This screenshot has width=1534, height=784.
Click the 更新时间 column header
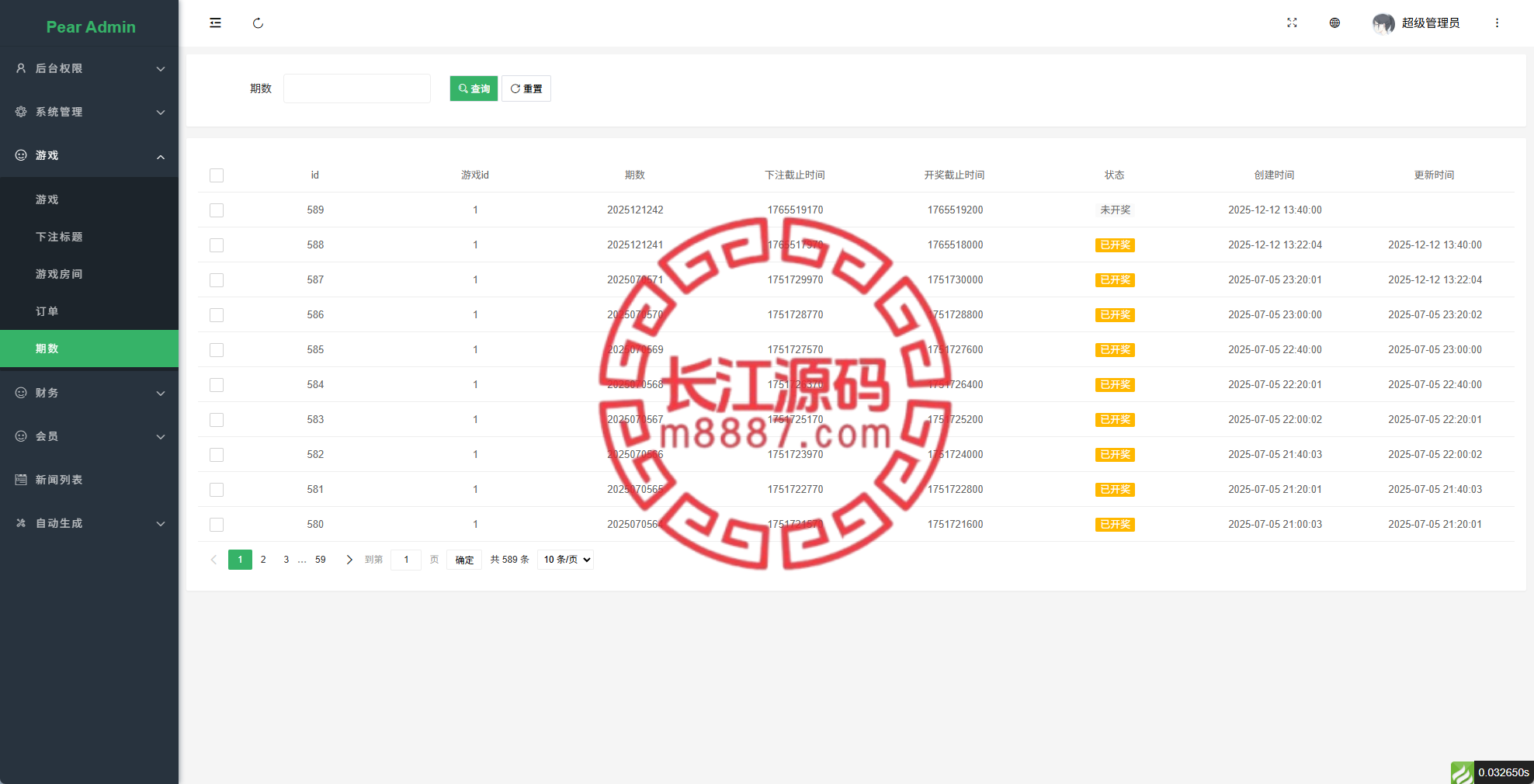point(1435,175)
